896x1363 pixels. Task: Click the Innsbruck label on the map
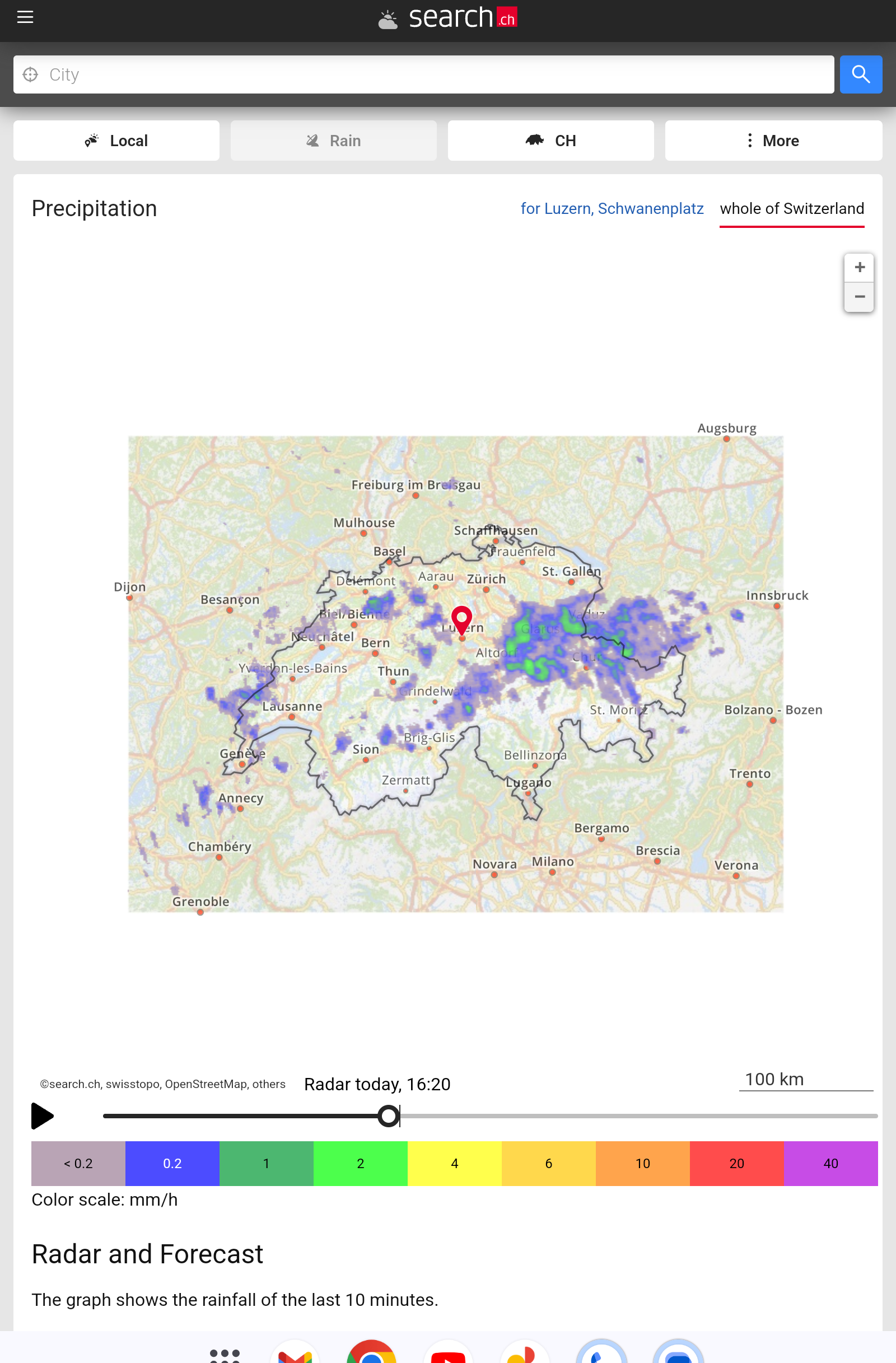click(x=777, y=595)
